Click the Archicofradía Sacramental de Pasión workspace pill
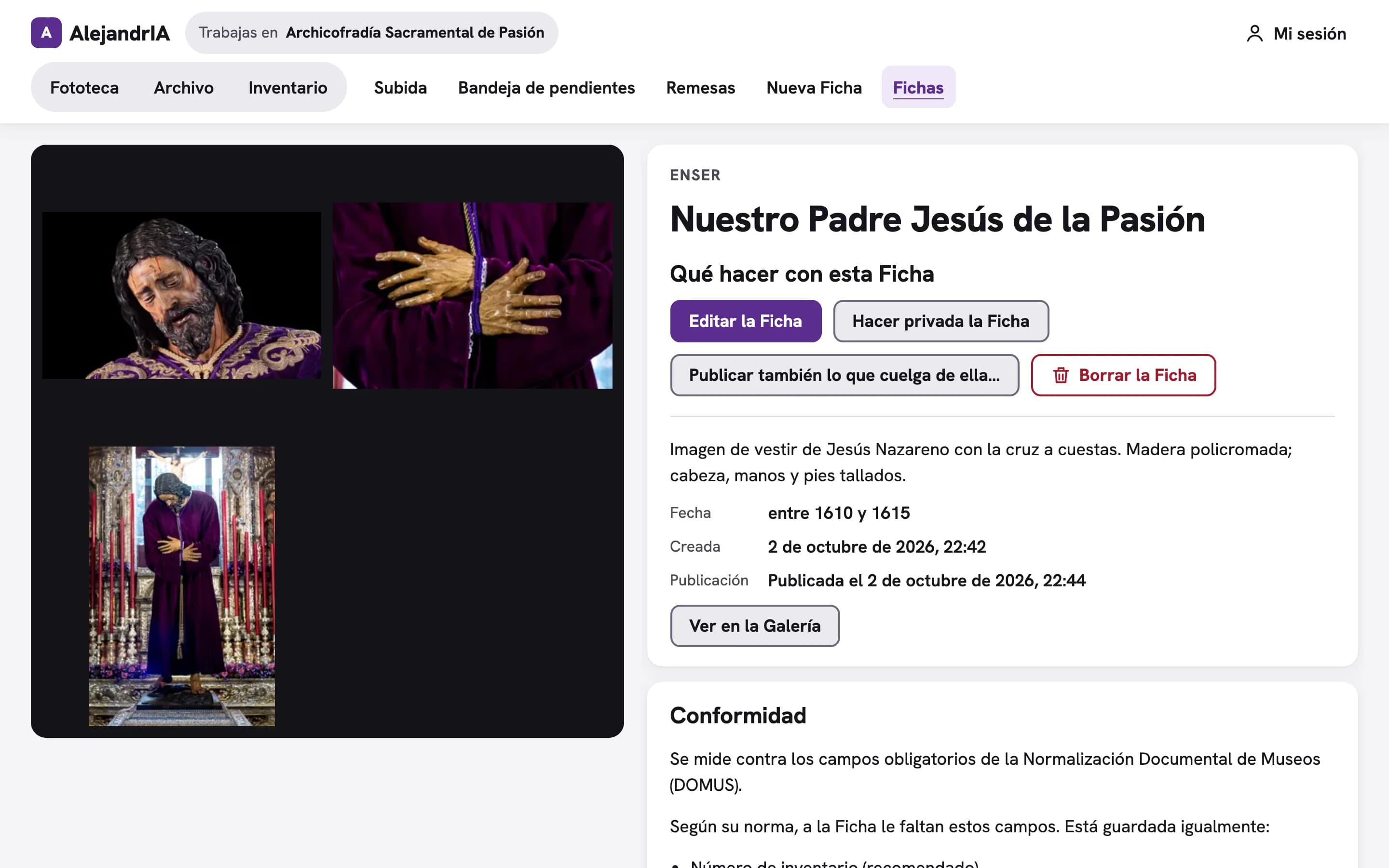Image resolution: width=1389 pixels, height=868 pixels. pos(371,33)
